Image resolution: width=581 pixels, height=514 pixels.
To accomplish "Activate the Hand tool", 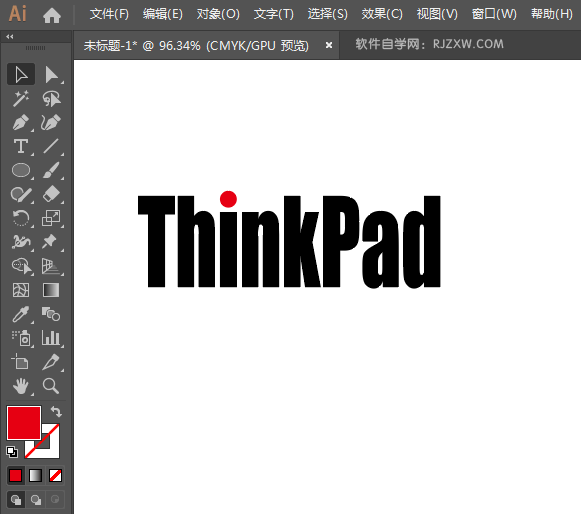I will [21, 386].
